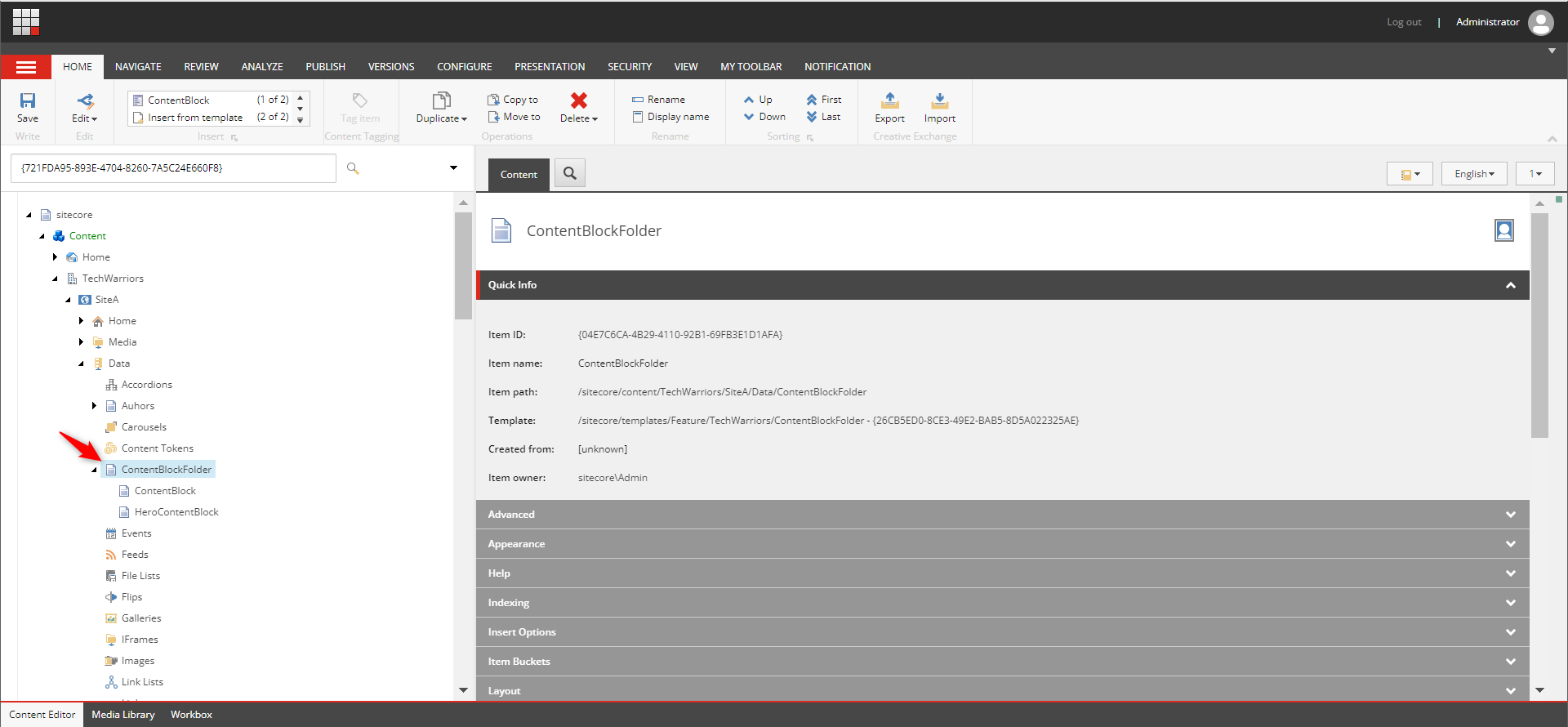Image resolution: width=1568 pixels, height=727 pixels.
Task: Click the red Delete X icon
Action: (x=579, y=100)
